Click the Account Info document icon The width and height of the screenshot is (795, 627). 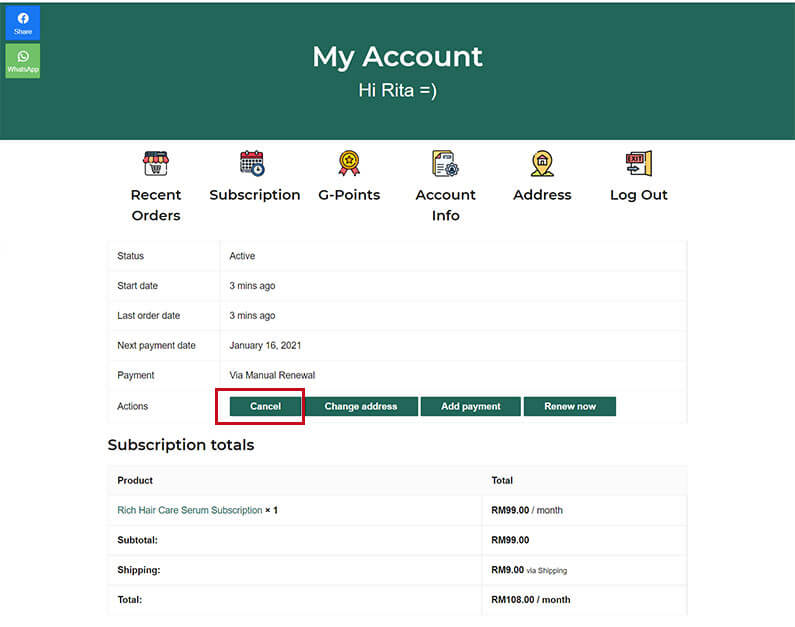[x=445, y=163]
